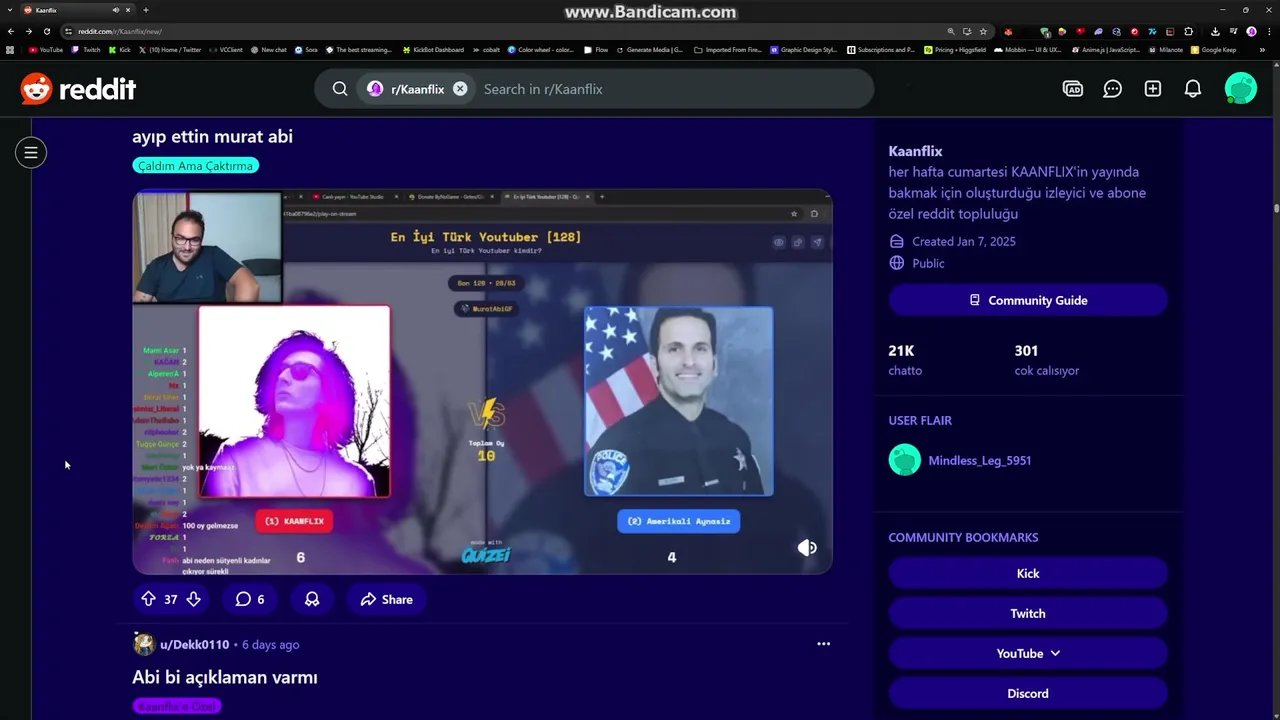Focus the Search in r/Kaanflix field

coord(674,89)
